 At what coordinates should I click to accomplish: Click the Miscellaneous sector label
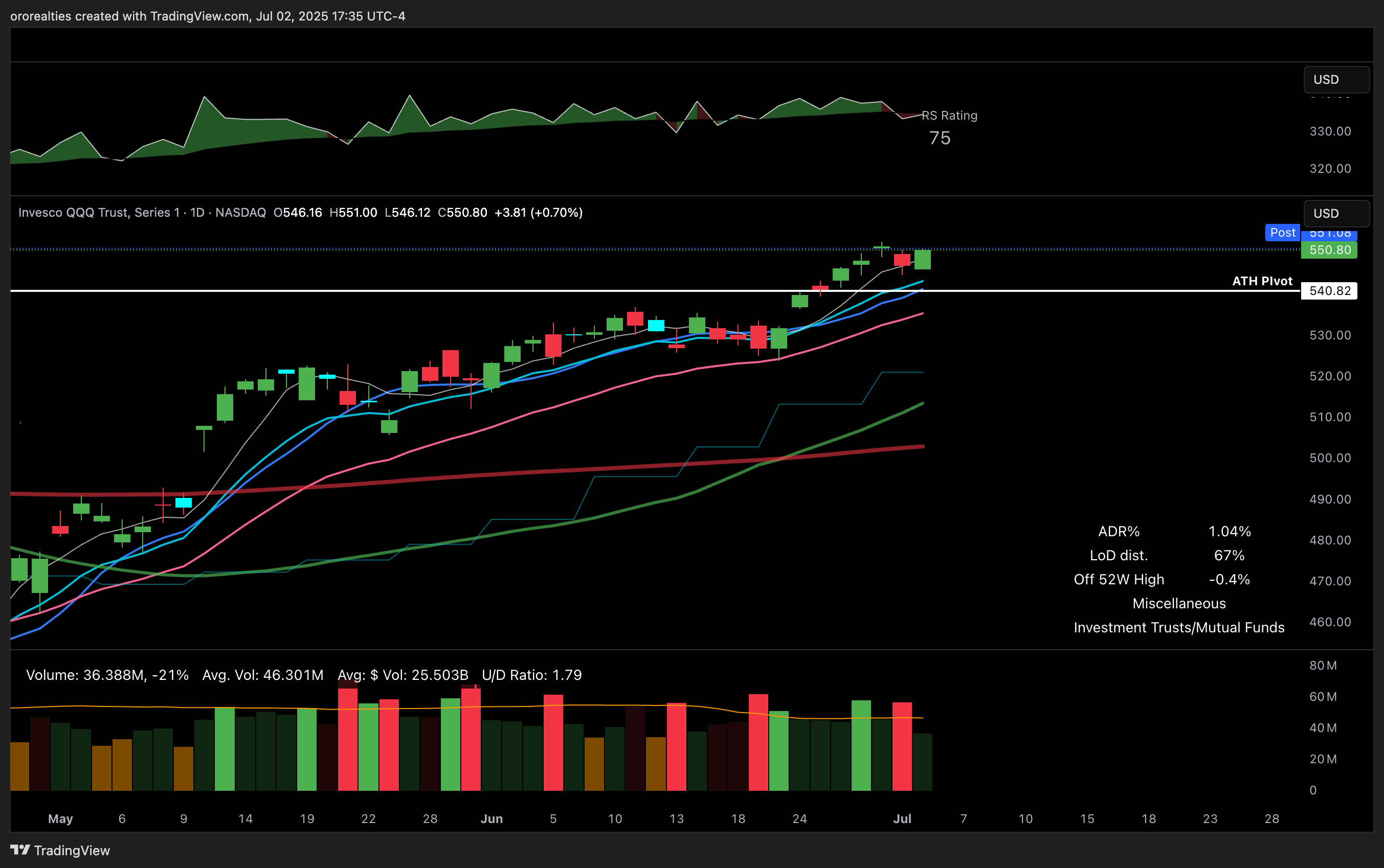[1179, 604]
